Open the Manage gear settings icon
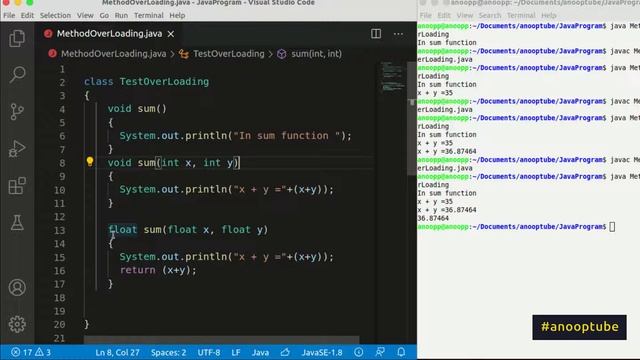This screenshot has width=640, height=360. [x=17, y=324]
